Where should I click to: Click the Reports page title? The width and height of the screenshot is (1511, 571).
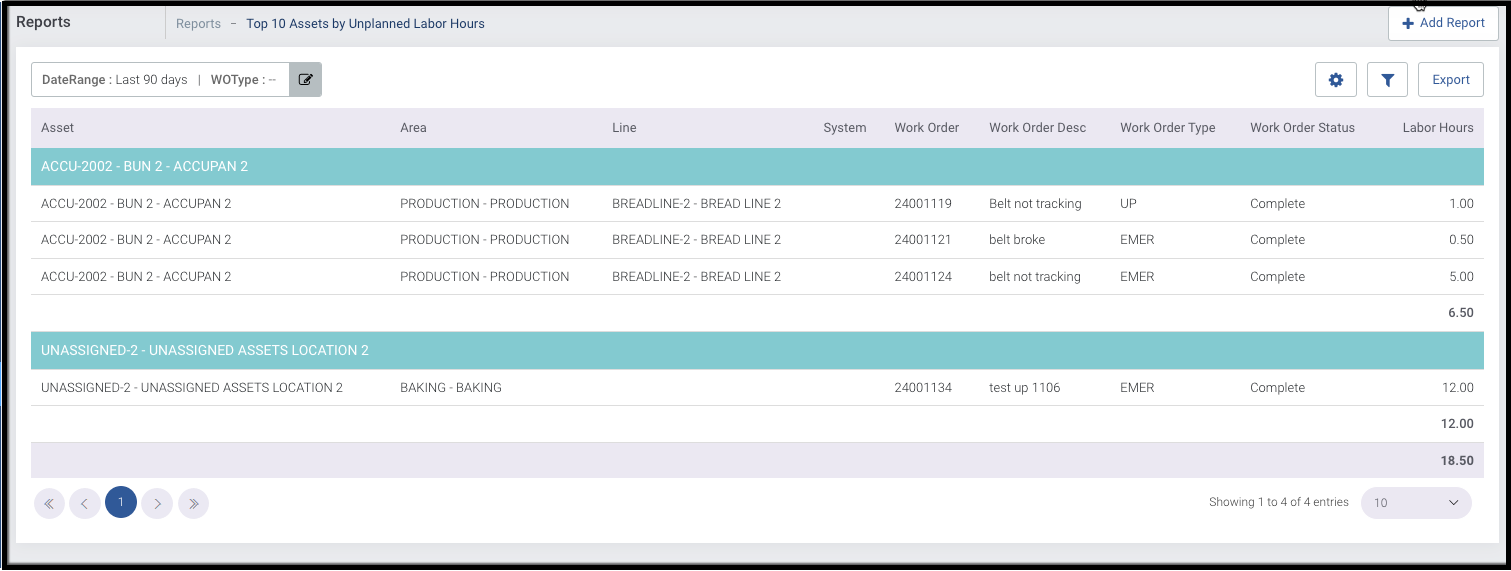43,22
